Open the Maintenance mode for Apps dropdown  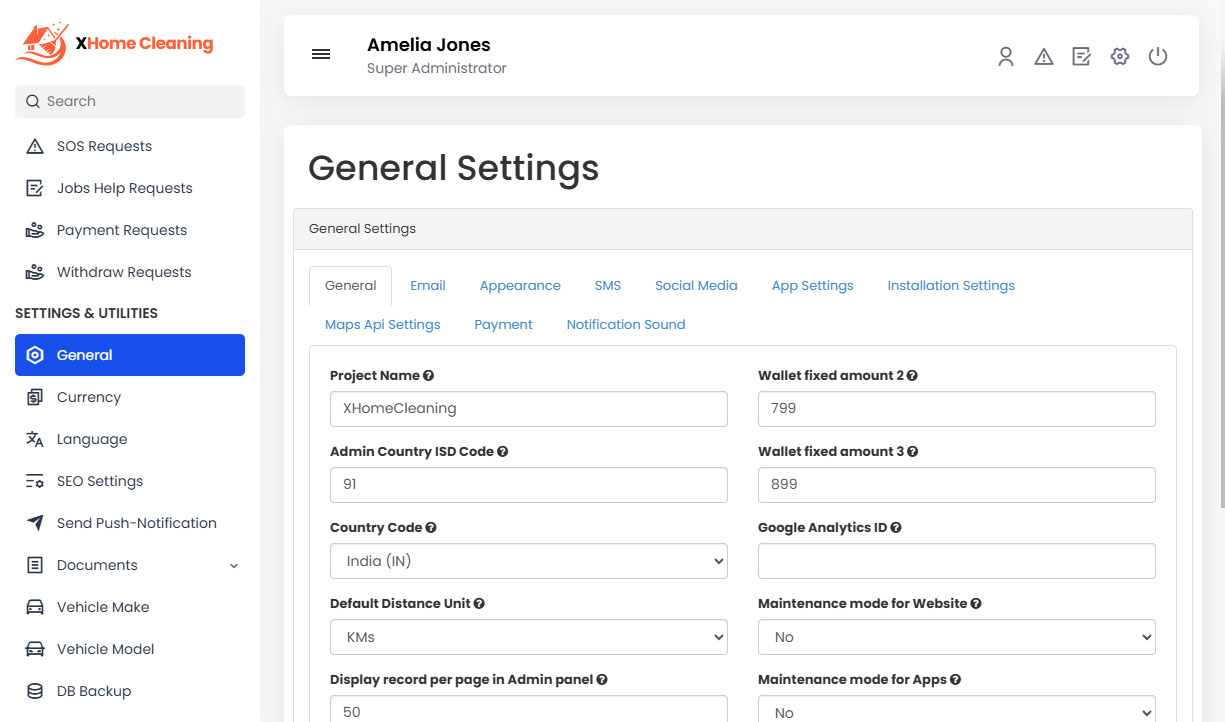(x=955, y=709)
